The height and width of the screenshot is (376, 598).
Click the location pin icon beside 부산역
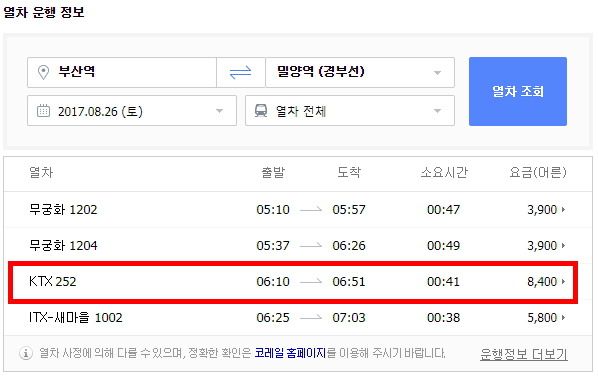coord(43,72)
